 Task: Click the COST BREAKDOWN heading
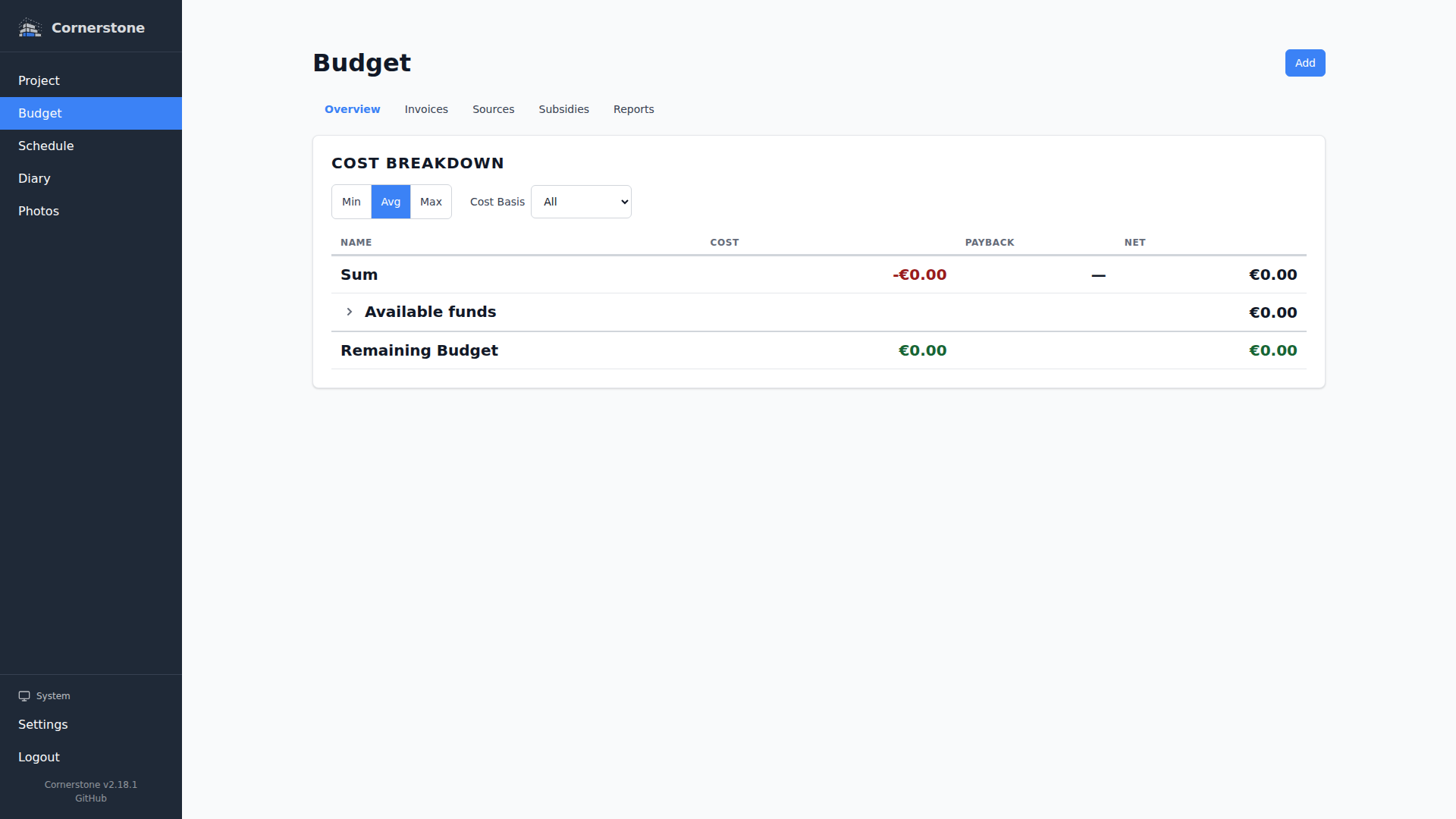(x=418, y=163)
